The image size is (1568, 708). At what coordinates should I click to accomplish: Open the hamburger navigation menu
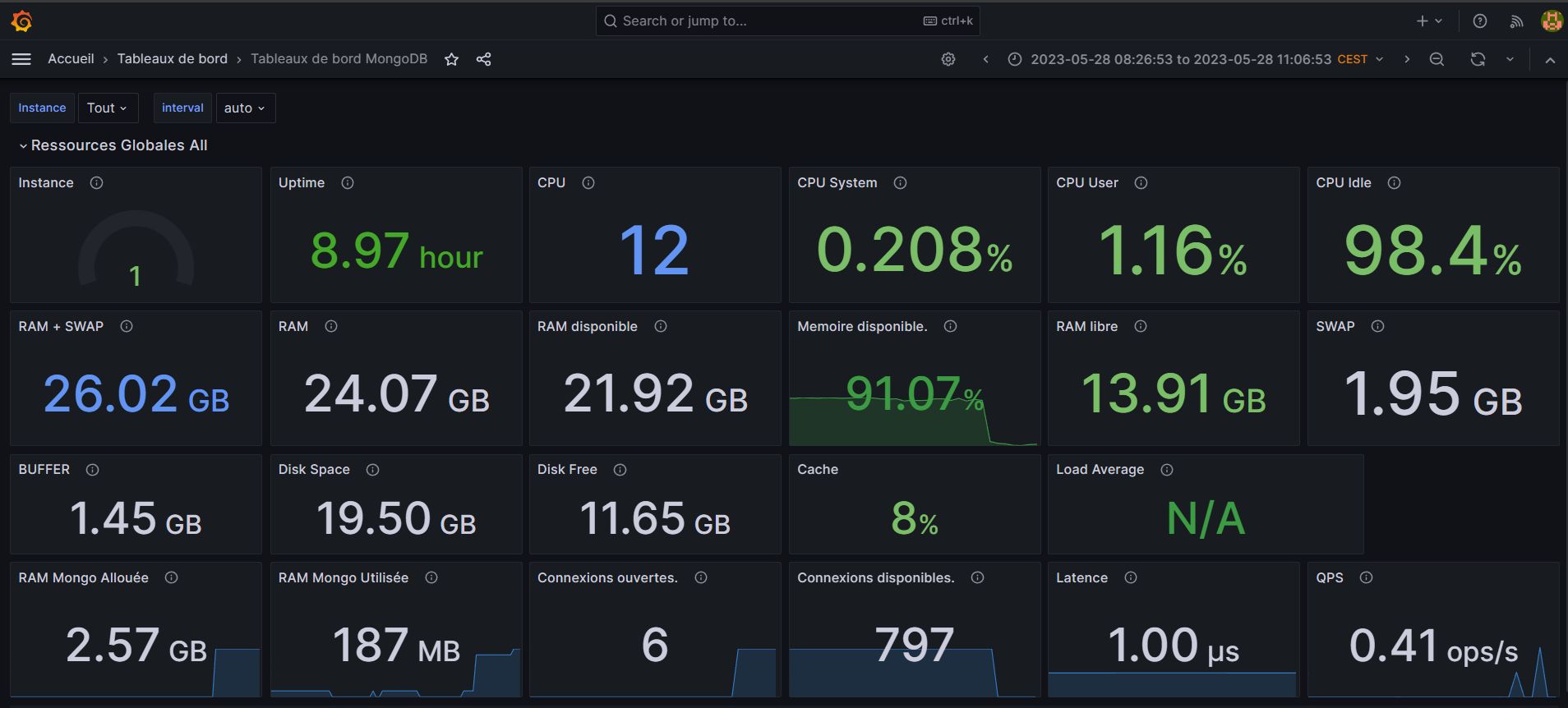22,59
